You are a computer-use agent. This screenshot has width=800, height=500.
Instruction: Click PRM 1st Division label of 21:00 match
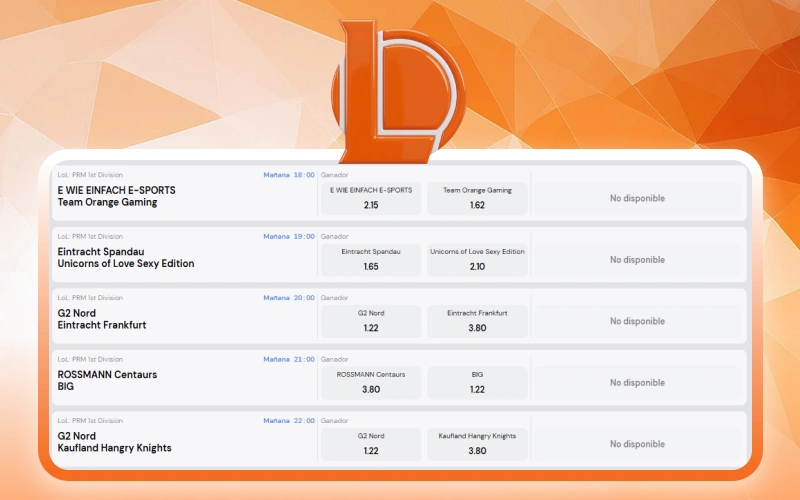point(90,359)
